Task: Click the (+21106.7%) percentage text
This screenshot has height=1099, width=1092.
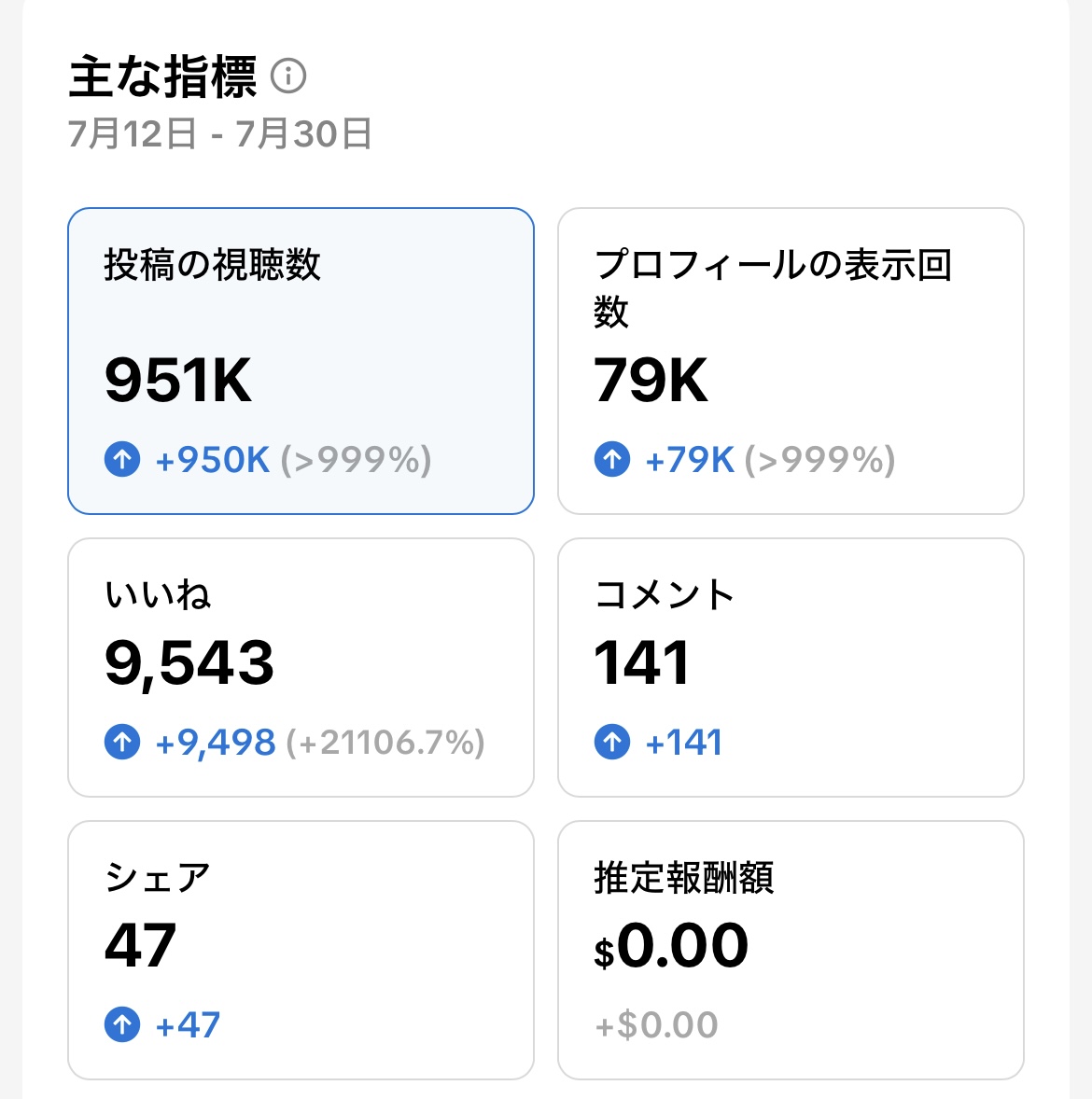Action: (x=386, y=743)
